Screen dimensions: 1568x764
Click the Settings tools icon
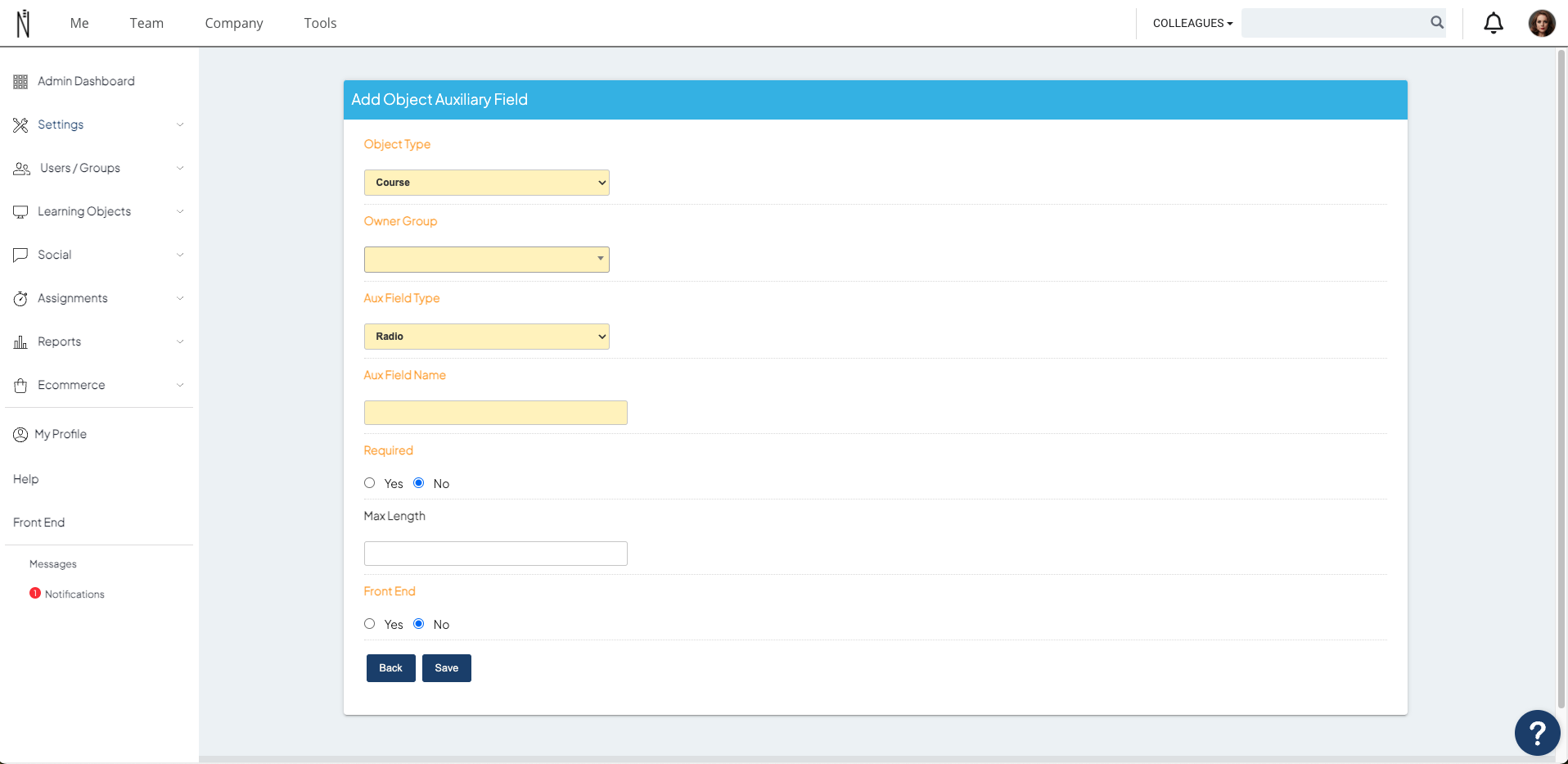[20, 125]
